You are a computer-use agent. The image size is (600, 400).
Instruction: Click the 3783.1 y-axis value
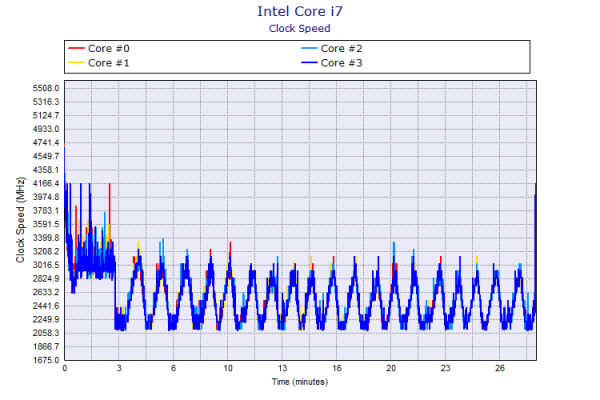46,211
